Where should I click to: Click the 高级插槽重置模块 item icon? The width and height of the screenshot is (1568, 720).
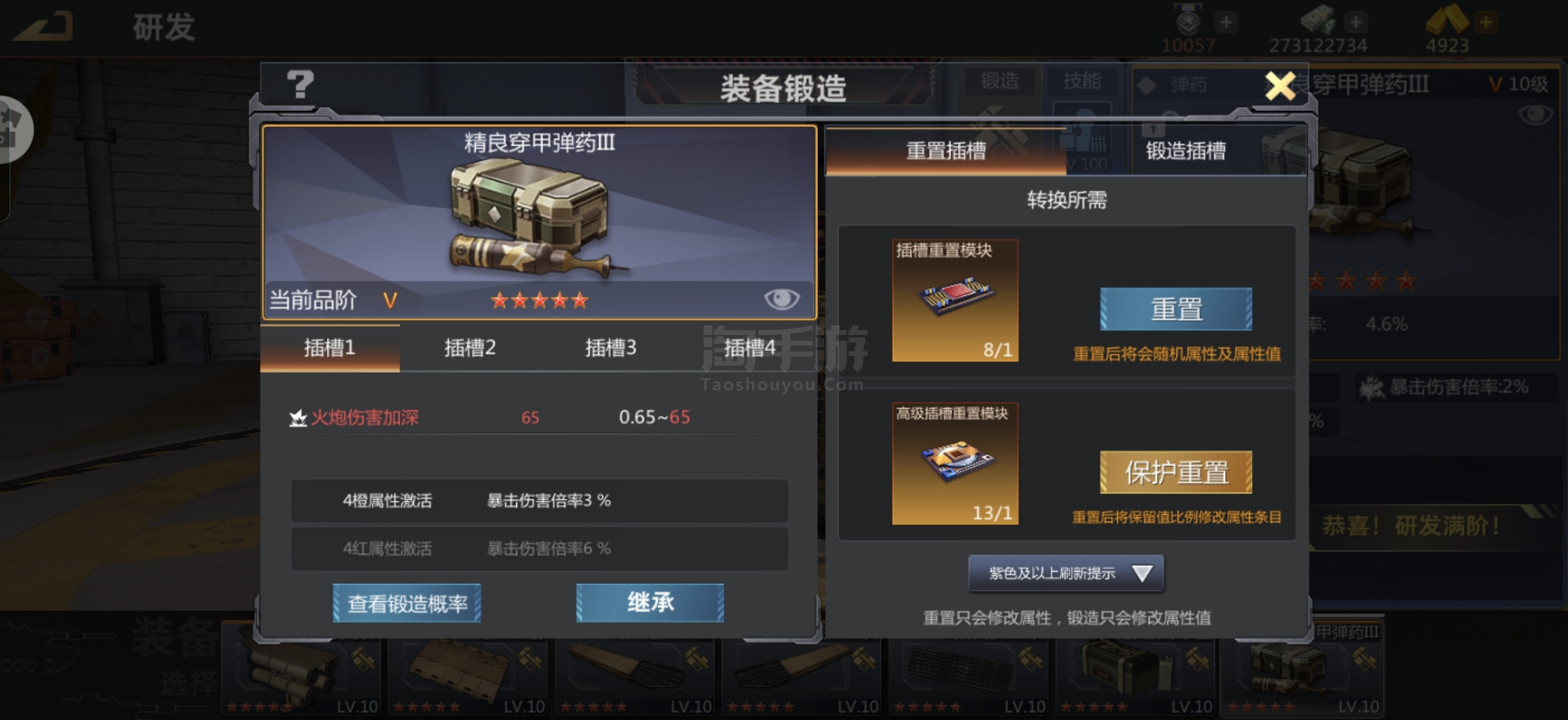coord(955,463)
